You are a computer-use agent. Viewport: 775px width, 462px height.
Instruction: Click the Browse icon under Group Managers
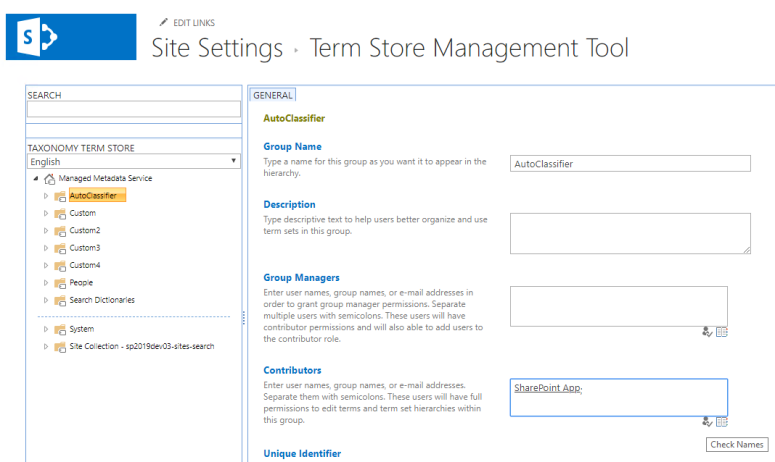(x=721, y=333)
